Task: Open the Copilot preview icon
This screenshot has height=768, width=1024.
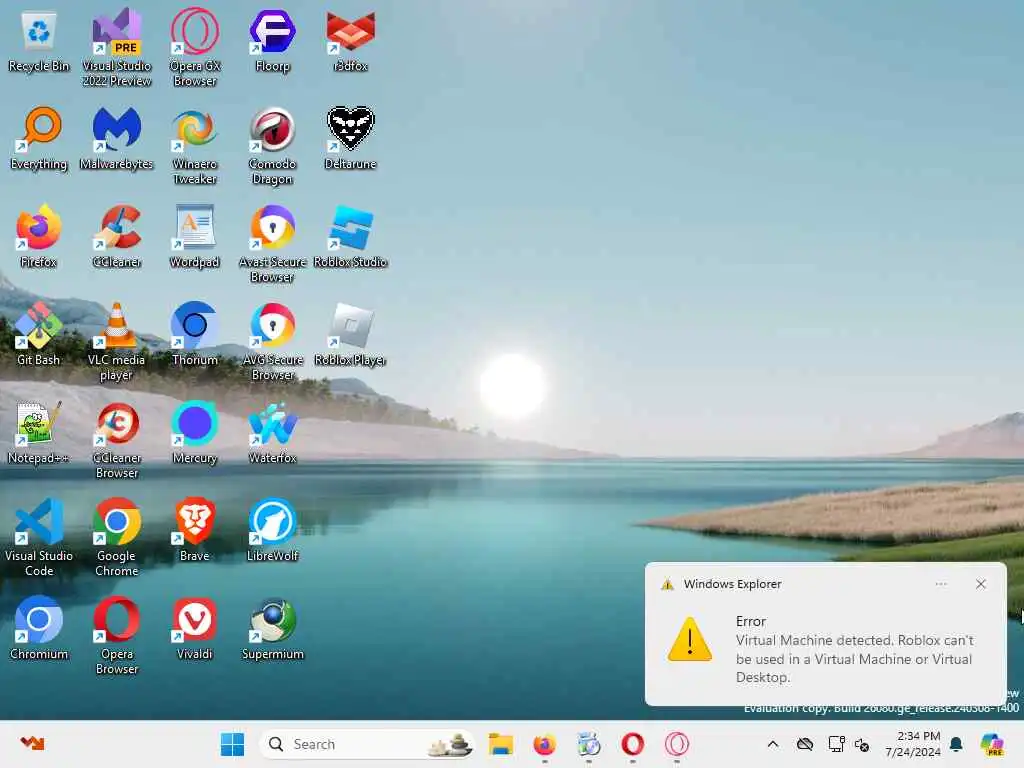Action: click(x=992, y=744)
